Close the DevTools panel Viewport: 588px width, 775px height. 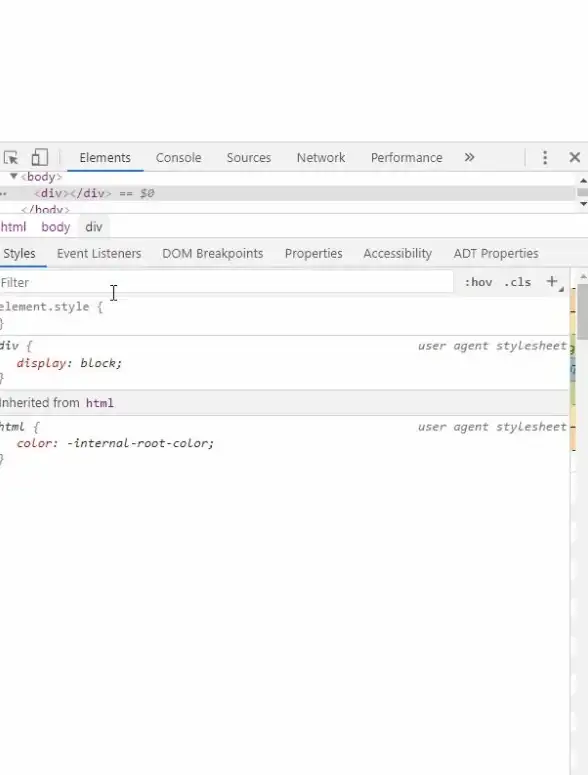click(575, 157)
